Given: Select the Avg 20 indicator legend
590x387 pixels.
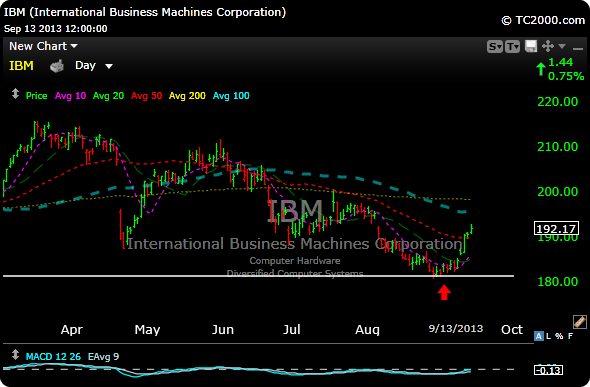Looking at the screenshot, I should (108, 96).
